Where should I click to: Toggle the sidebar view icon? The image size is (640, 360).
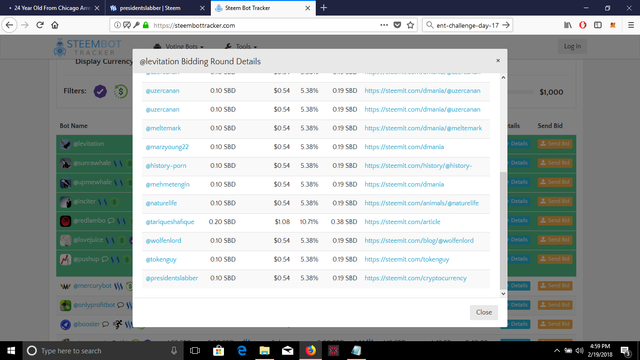tap(598, 25)
